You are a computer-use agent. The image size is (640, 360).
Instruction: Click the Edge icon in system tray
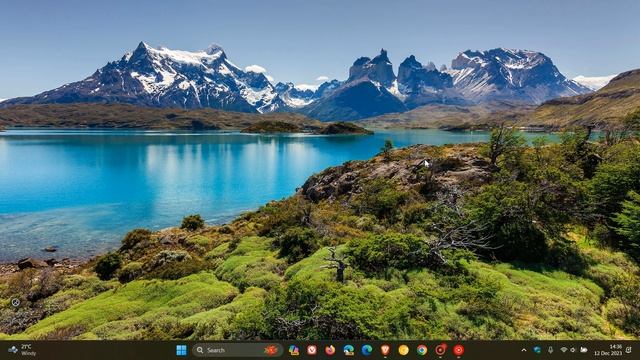coord(537,350)
